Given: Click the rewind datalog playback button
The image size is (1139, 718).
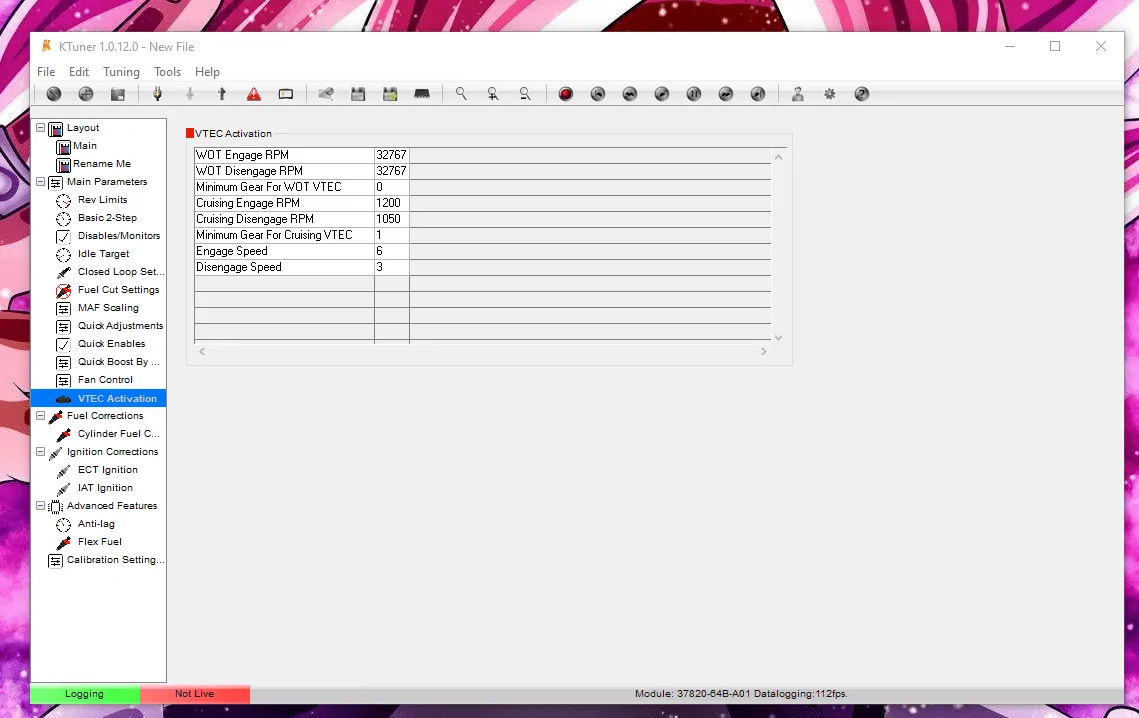Looking at the screenshot, I should (x=630, y=94).
